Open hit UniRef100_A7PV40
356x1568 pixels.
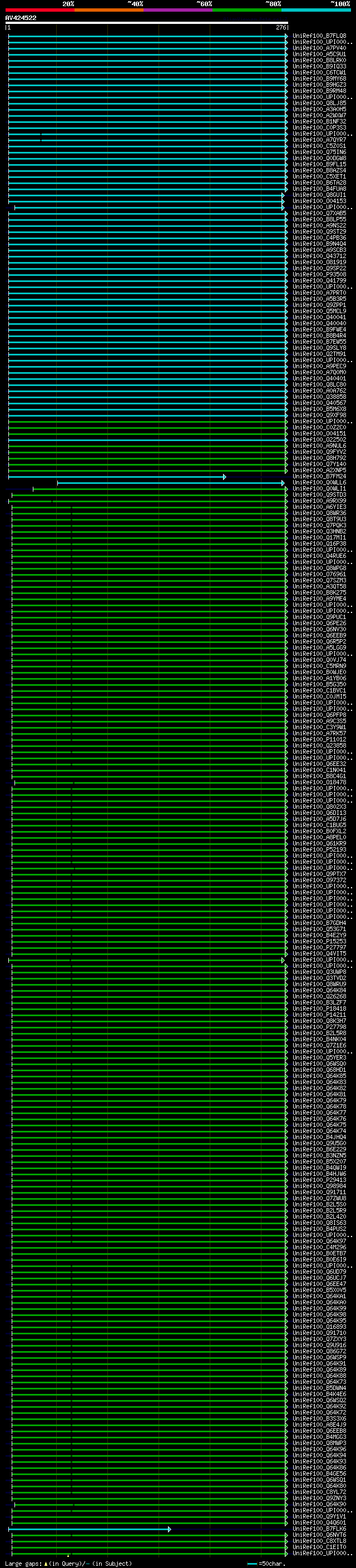pos(319,48)
